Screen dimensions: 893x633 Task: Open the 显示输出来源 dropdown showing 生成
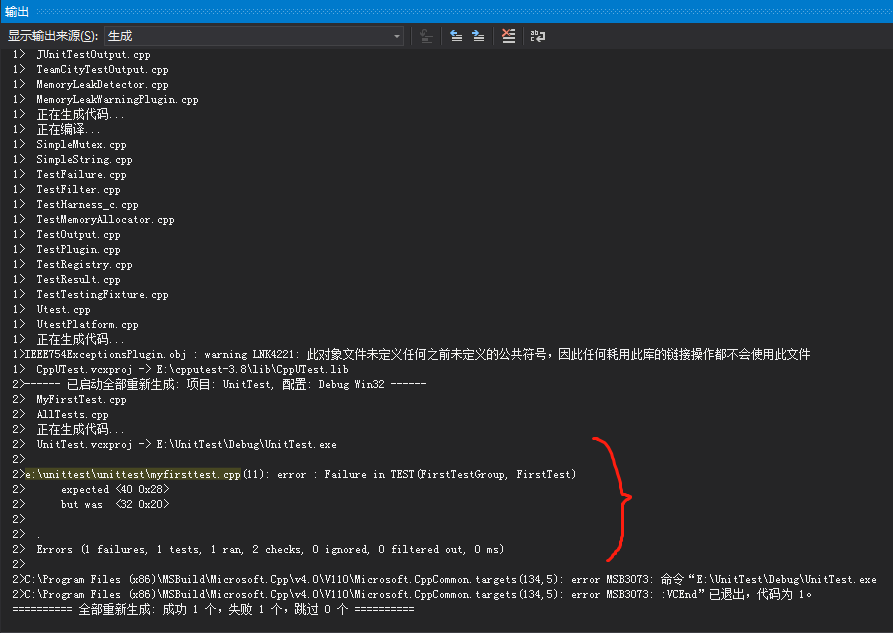point(253,36)
